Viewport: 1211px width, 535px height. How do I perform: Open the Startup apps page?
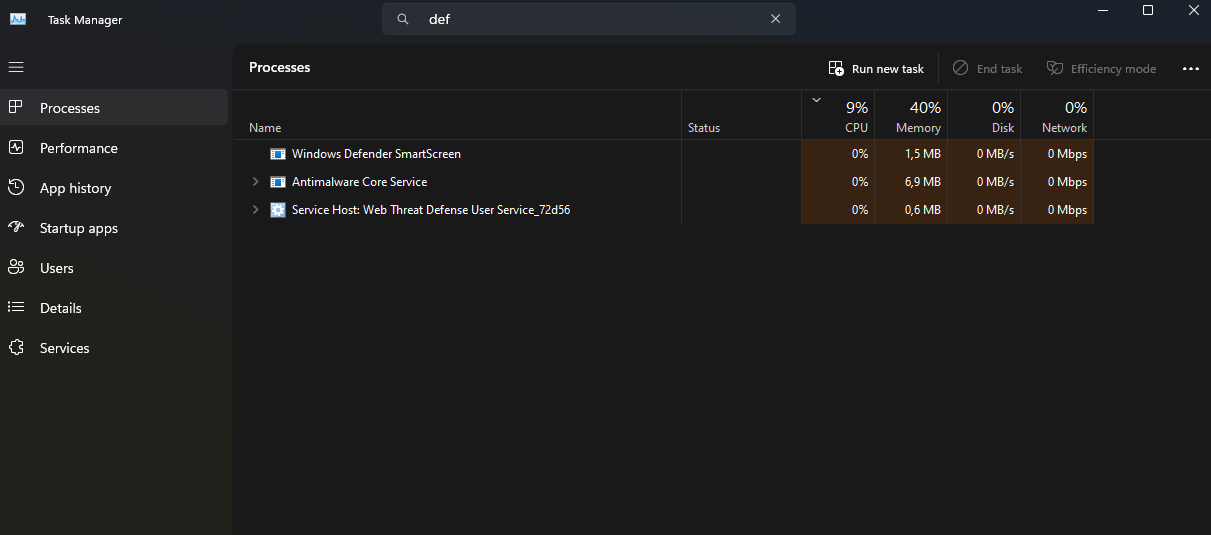click(115, 228)
